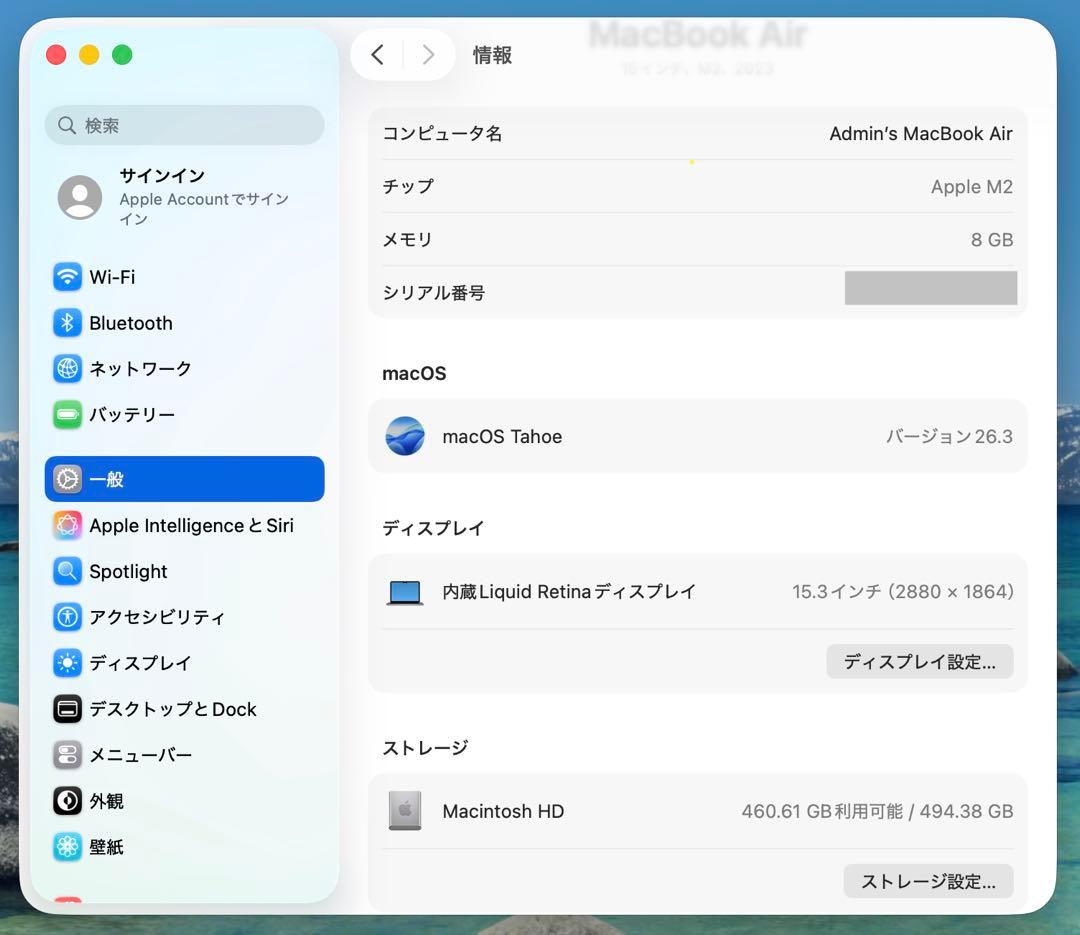Click the ネットワーク globe icon
This screenshot has width=1080, height=935.
pos(66,369)
